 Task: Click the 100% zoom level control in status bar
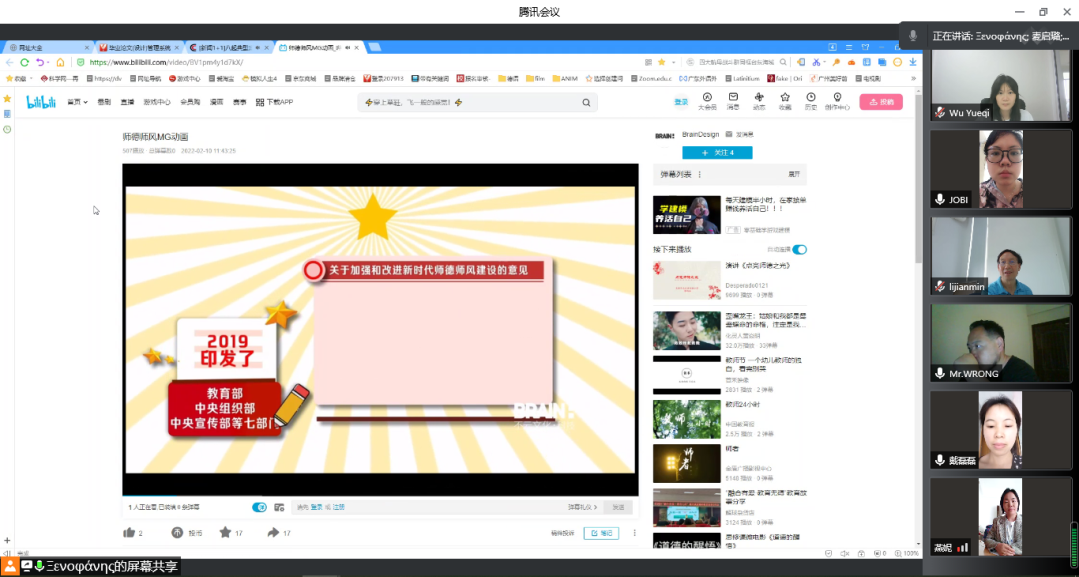pos(906,553)
